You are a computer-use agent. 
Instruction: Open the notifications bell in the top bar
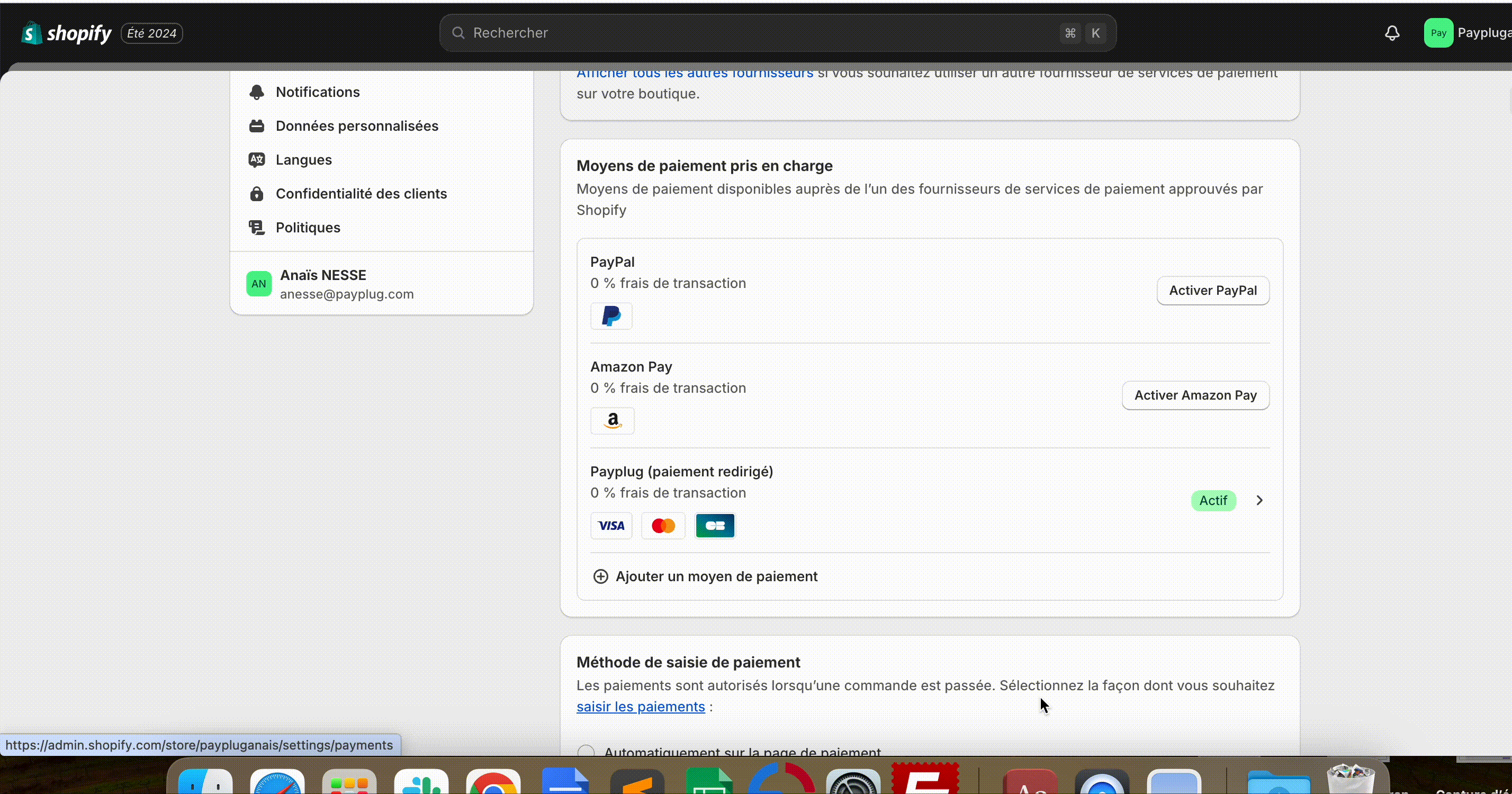(1392, 33)
